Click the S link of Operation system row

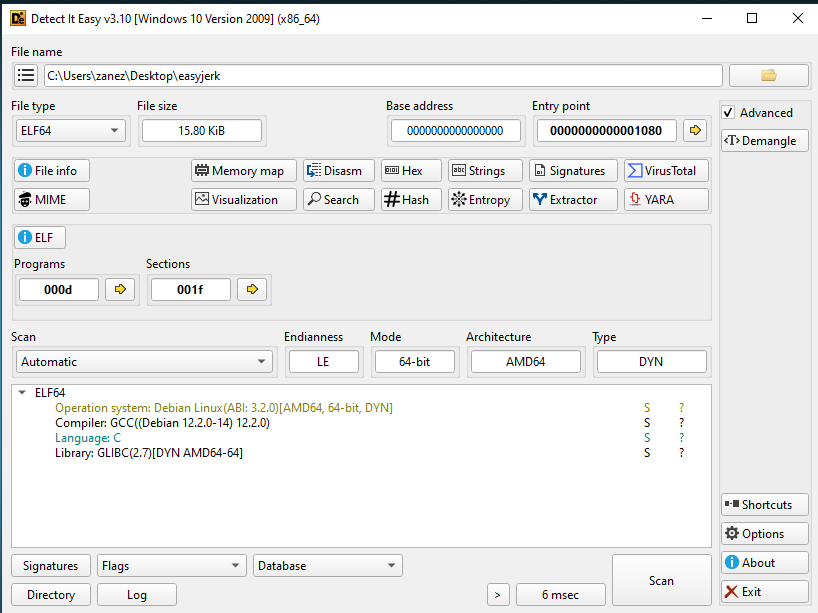pyautogui.click(x=647, y=408)
